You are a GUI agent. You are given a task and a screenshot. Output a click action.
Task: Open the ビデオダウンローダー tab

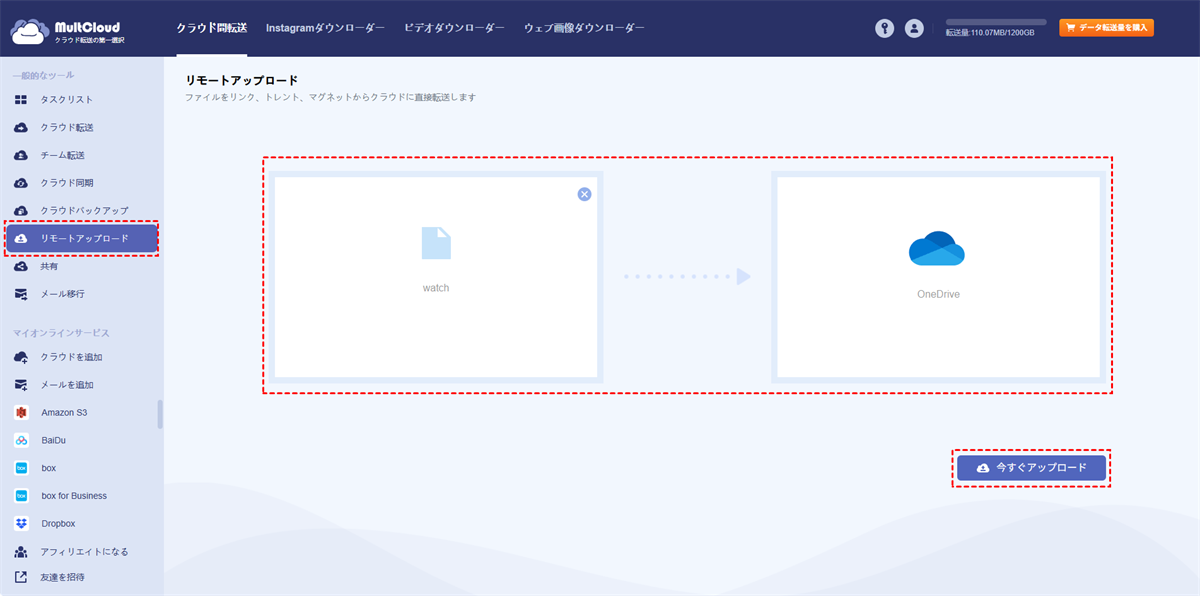(454, 29)
